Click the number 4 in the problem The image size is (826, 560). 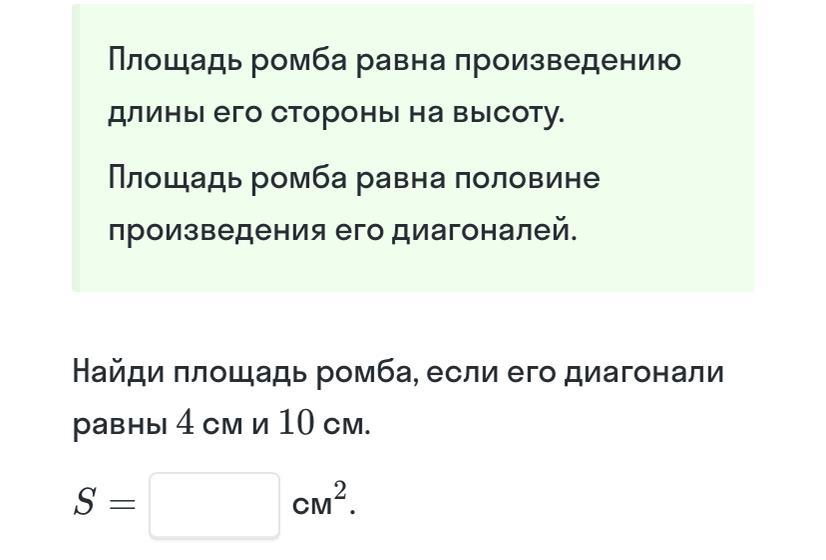point(185,424)
